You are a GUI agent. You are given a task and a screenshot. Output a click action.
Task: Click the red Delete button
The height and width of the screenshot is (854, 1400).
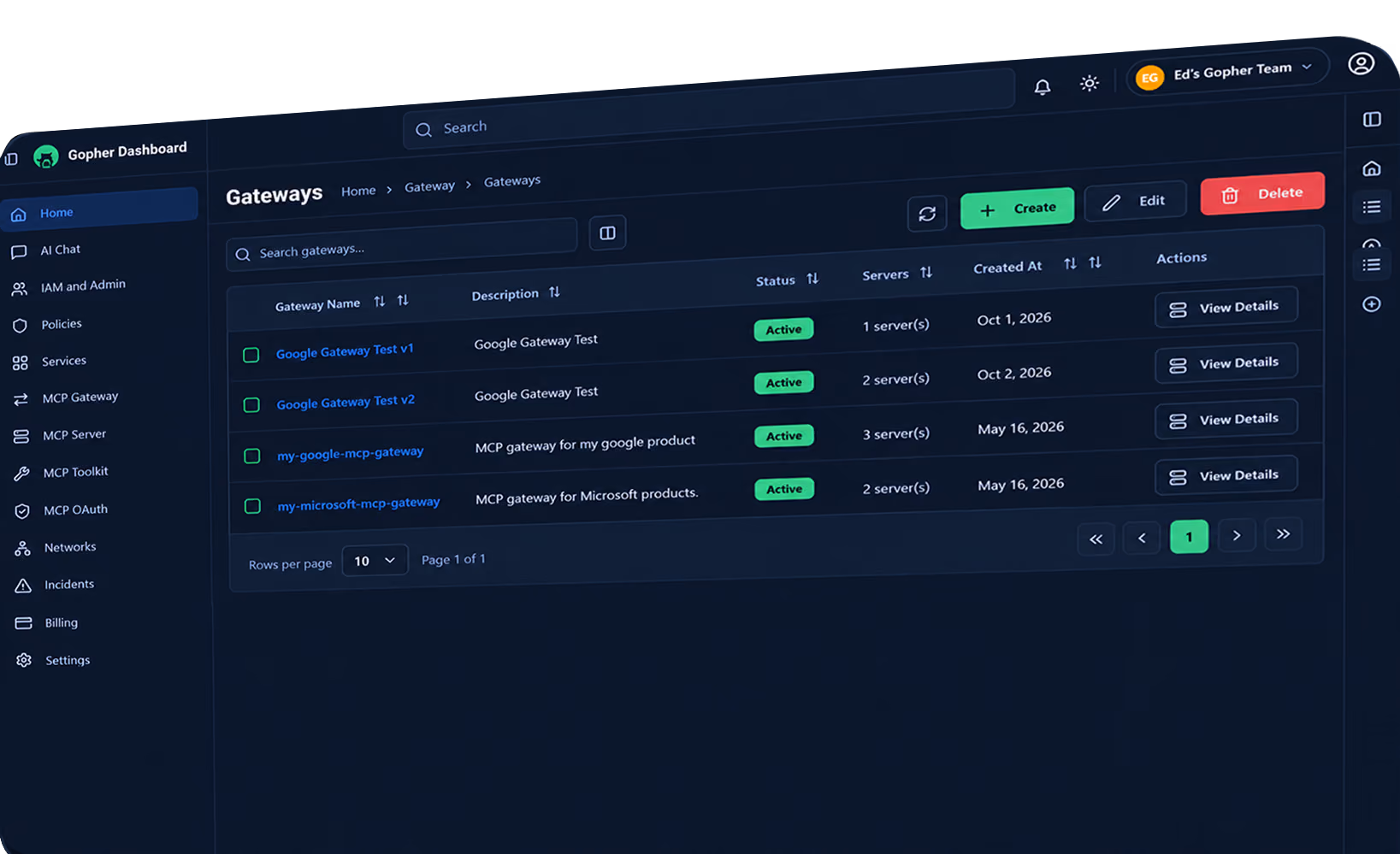tap(1262, 194)
